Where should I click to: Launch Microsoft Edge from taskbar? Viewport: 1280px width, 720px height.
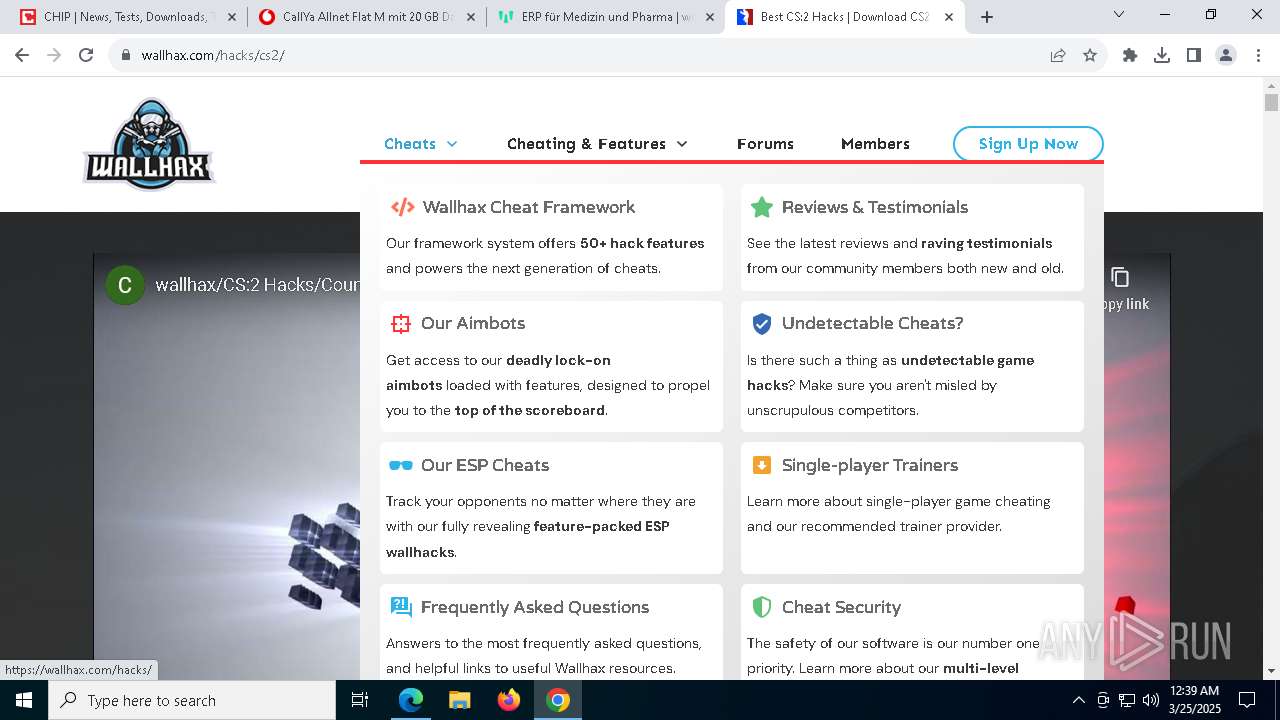click(x=411, y=700)
